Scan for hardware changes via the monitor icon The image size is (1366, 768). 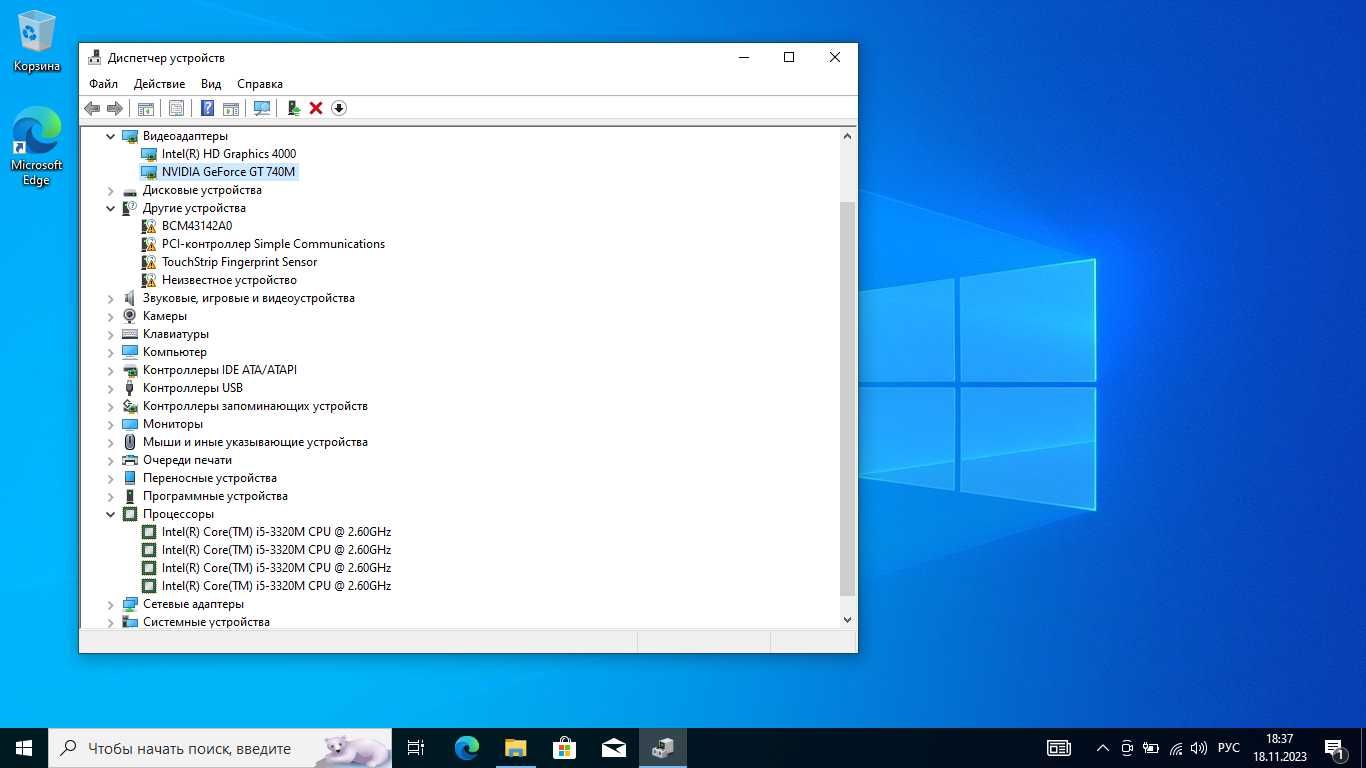[x=262, y=108]
